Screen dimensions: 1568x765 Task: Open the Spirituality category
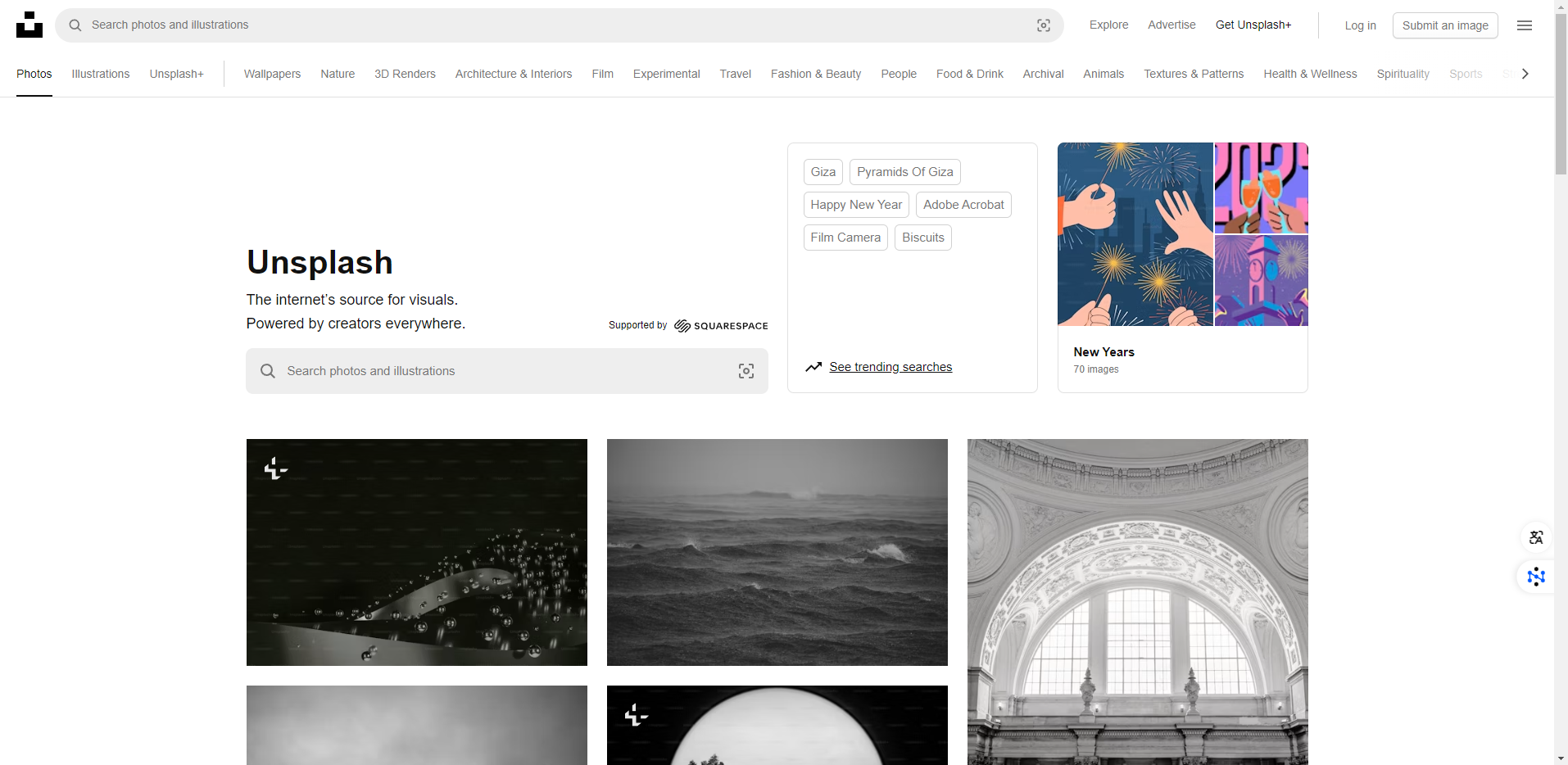tap(1403, 74)
